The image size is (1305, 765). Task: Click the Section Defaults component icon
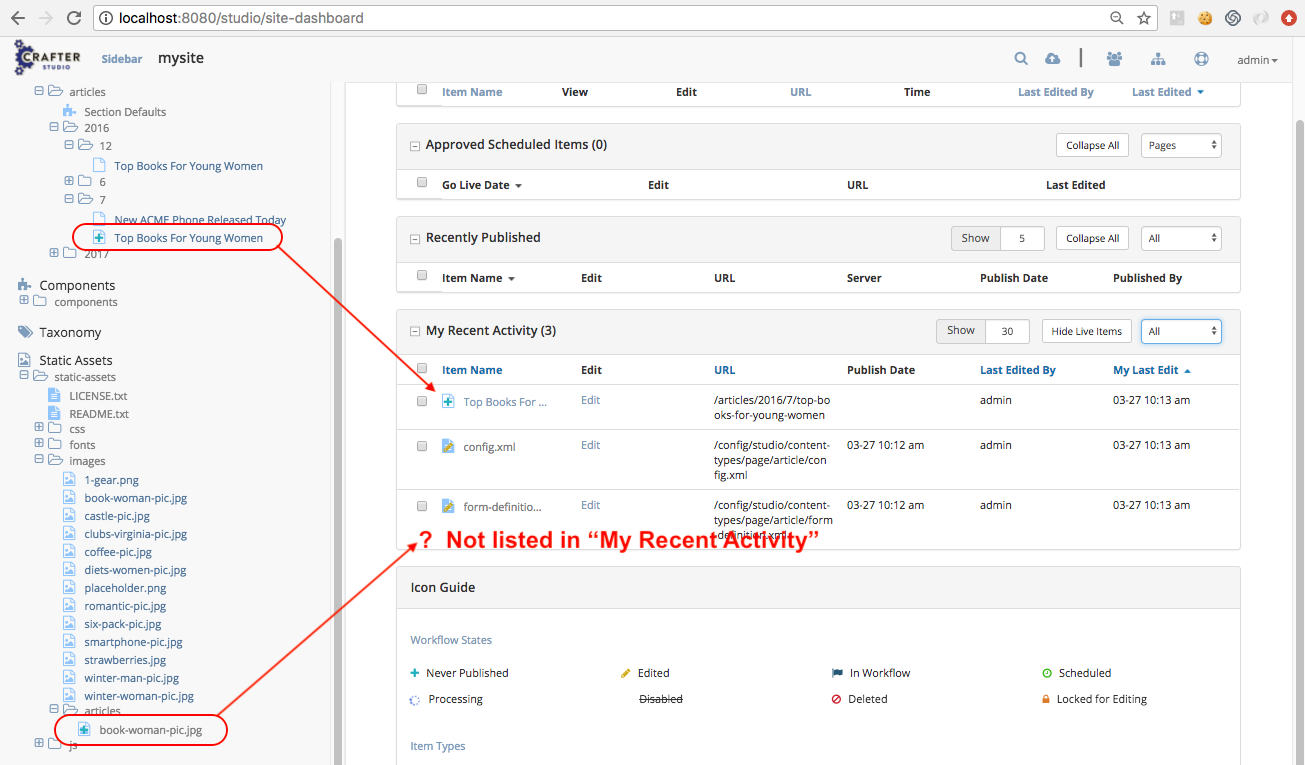click(69, 111)
